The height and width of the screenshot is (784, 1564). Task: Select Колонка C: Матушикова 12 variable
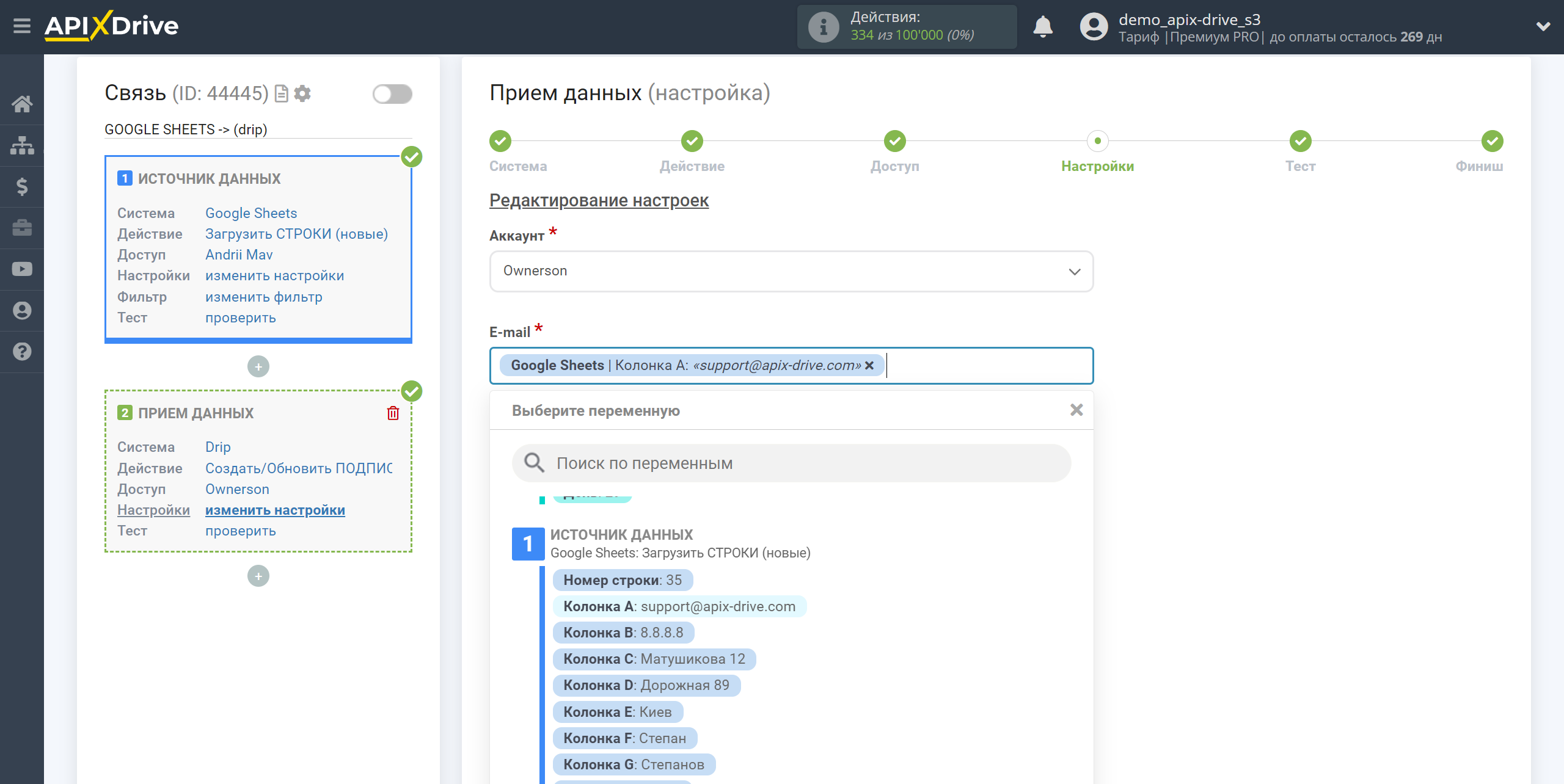pos(654,659)
